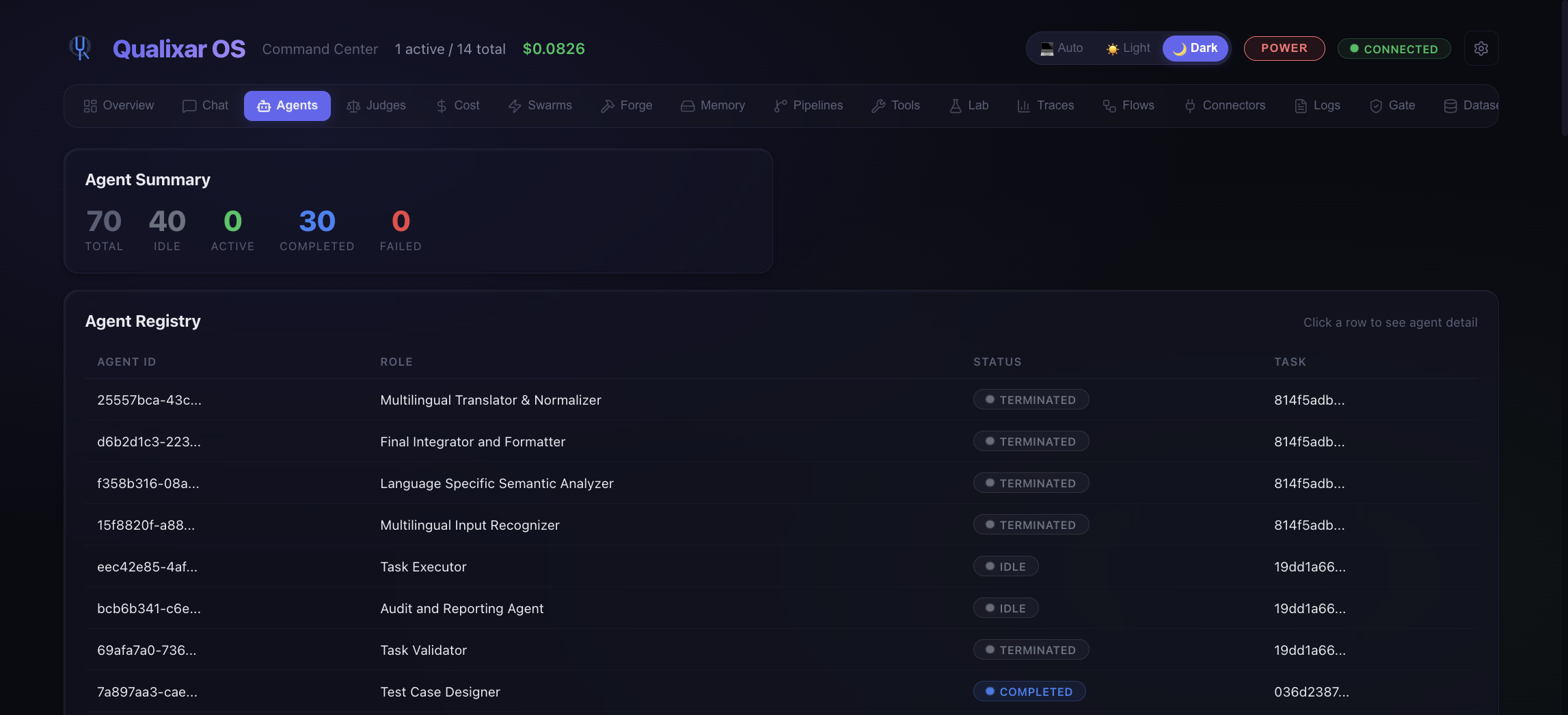Click the CONNECTED status badge
The height and width of the screenshot is (715, 1568).
click(x=1394, y=49)
